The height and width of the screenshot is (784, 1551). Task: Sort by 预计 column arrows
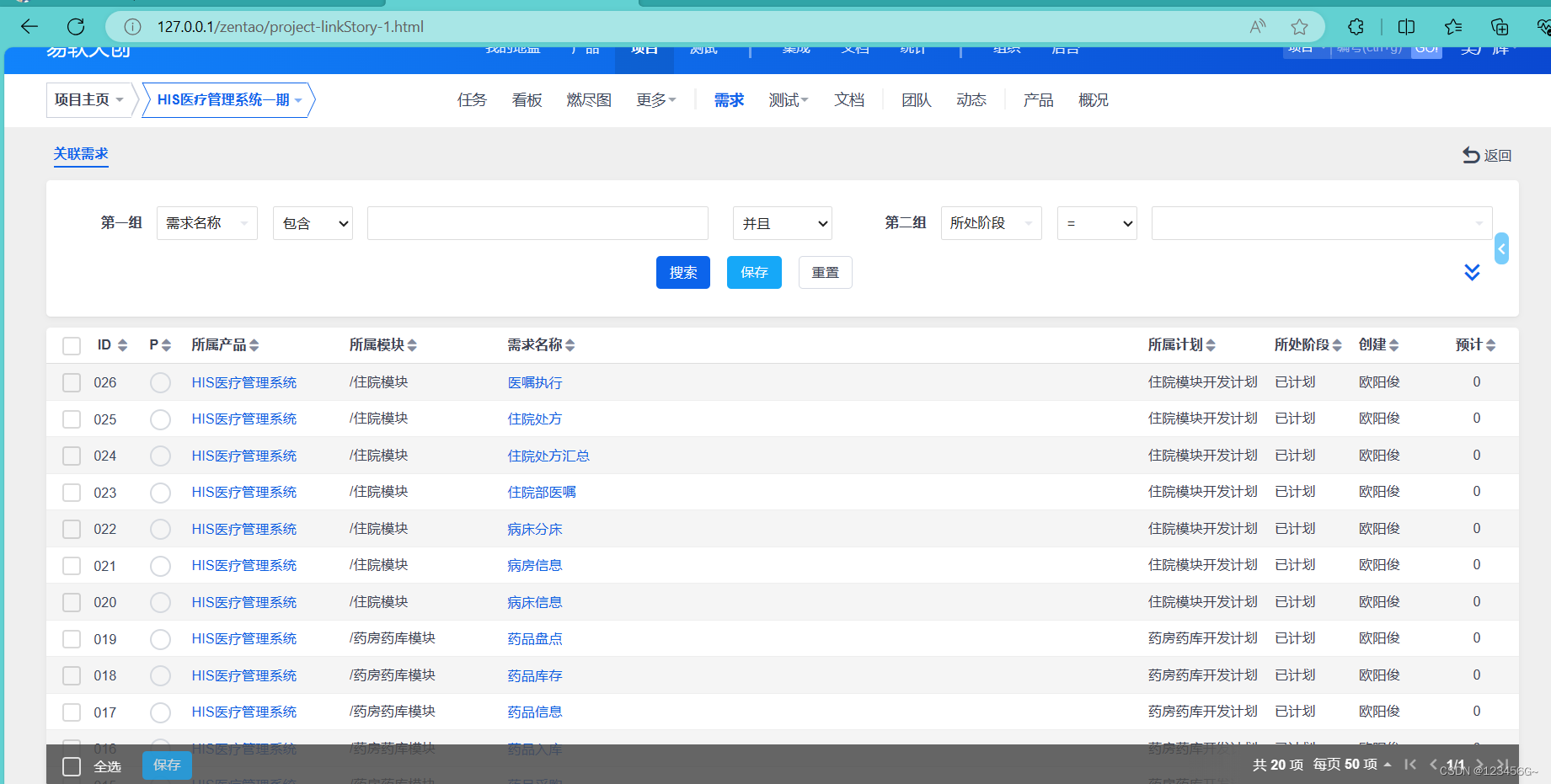1490,345
